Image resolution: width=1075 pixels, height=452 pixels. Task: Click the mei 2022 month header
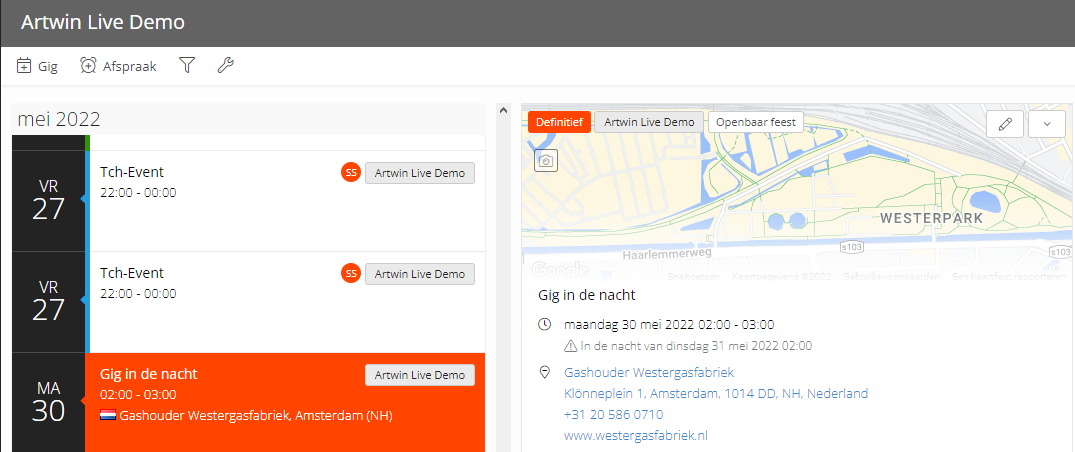point(59,119)
